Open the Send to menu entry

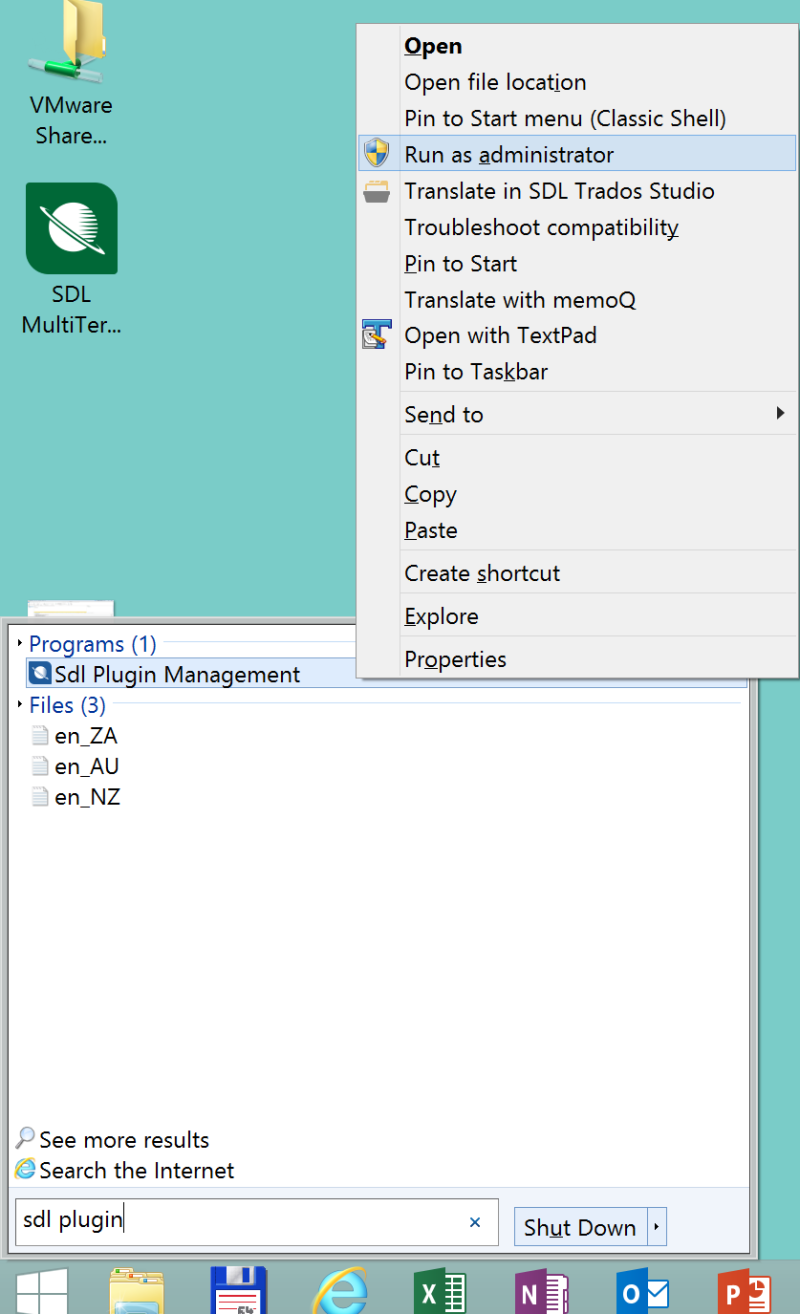578,413
